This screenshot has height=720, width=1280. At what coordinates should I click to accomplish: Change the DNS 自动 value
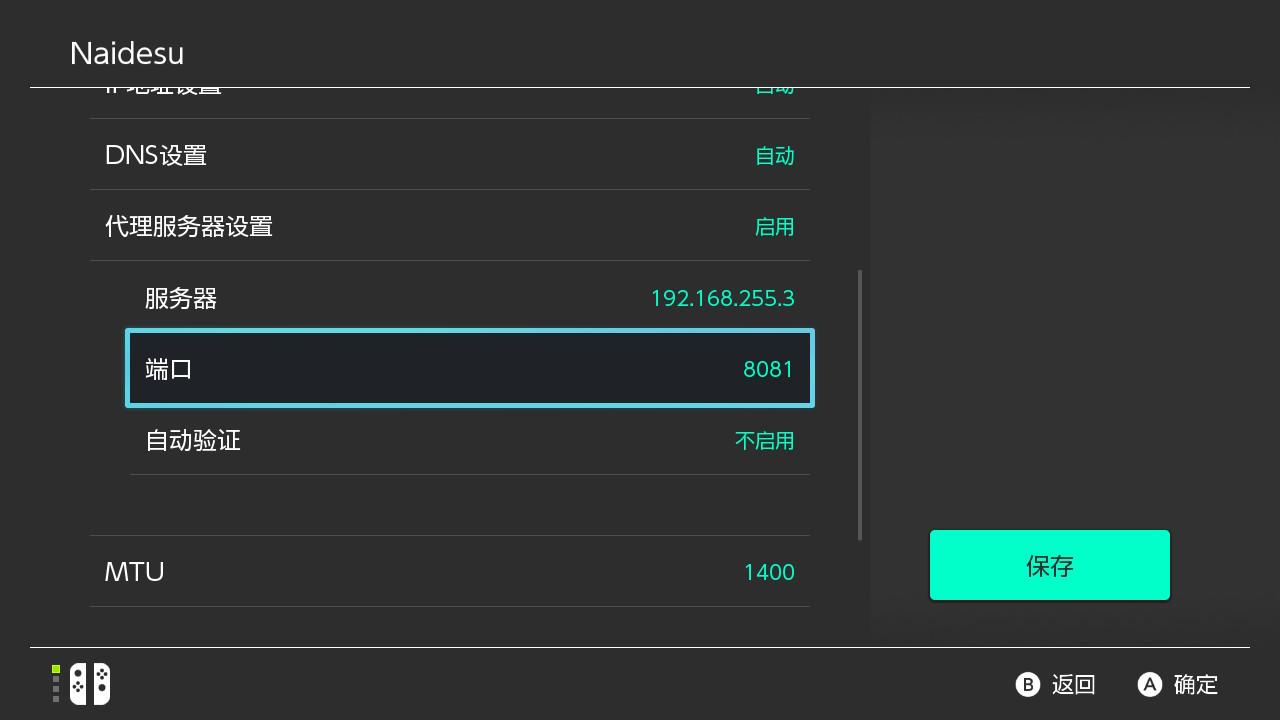[774, 156]
